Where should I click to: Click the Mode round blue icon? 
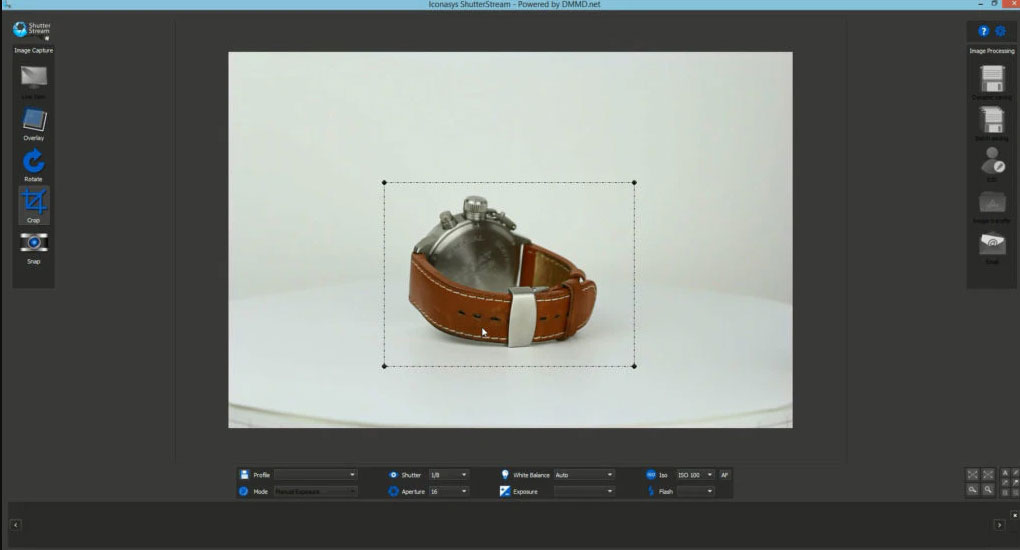click(243, 491)
